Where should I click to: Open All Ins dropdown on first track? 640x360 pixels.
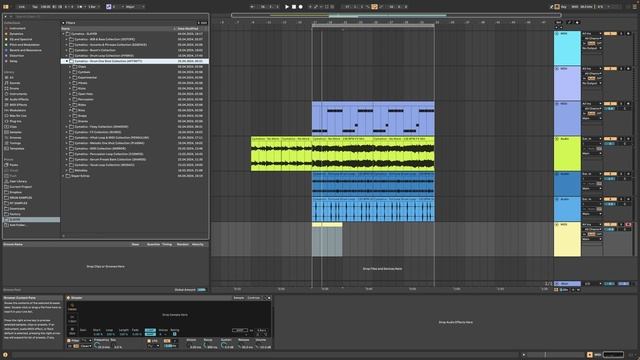[592, 33]
